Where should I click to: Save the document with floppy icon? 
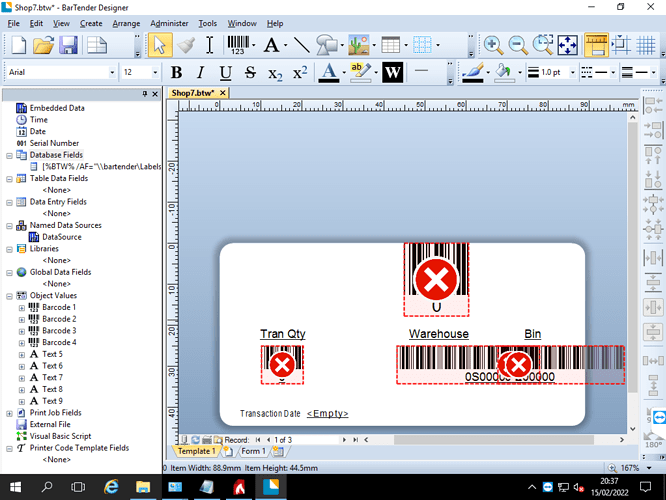[68, 45]
